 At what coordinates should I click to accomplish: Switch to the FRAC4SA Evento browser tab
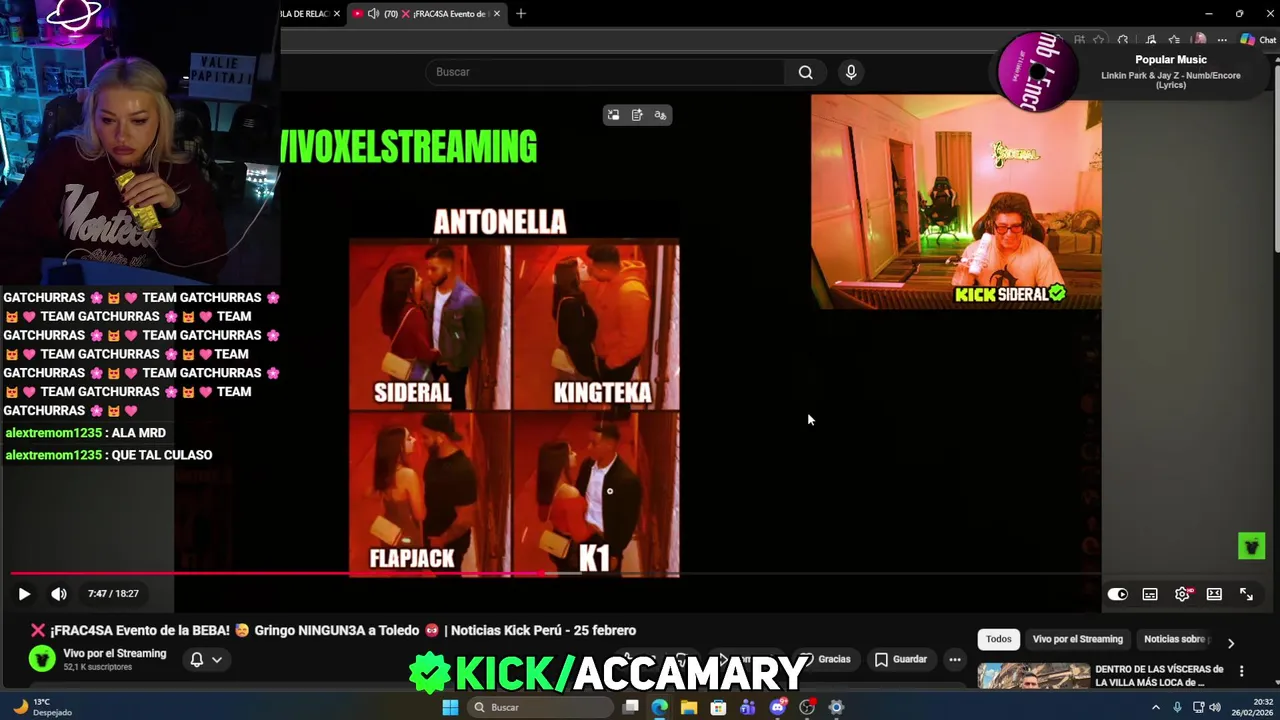426,14
